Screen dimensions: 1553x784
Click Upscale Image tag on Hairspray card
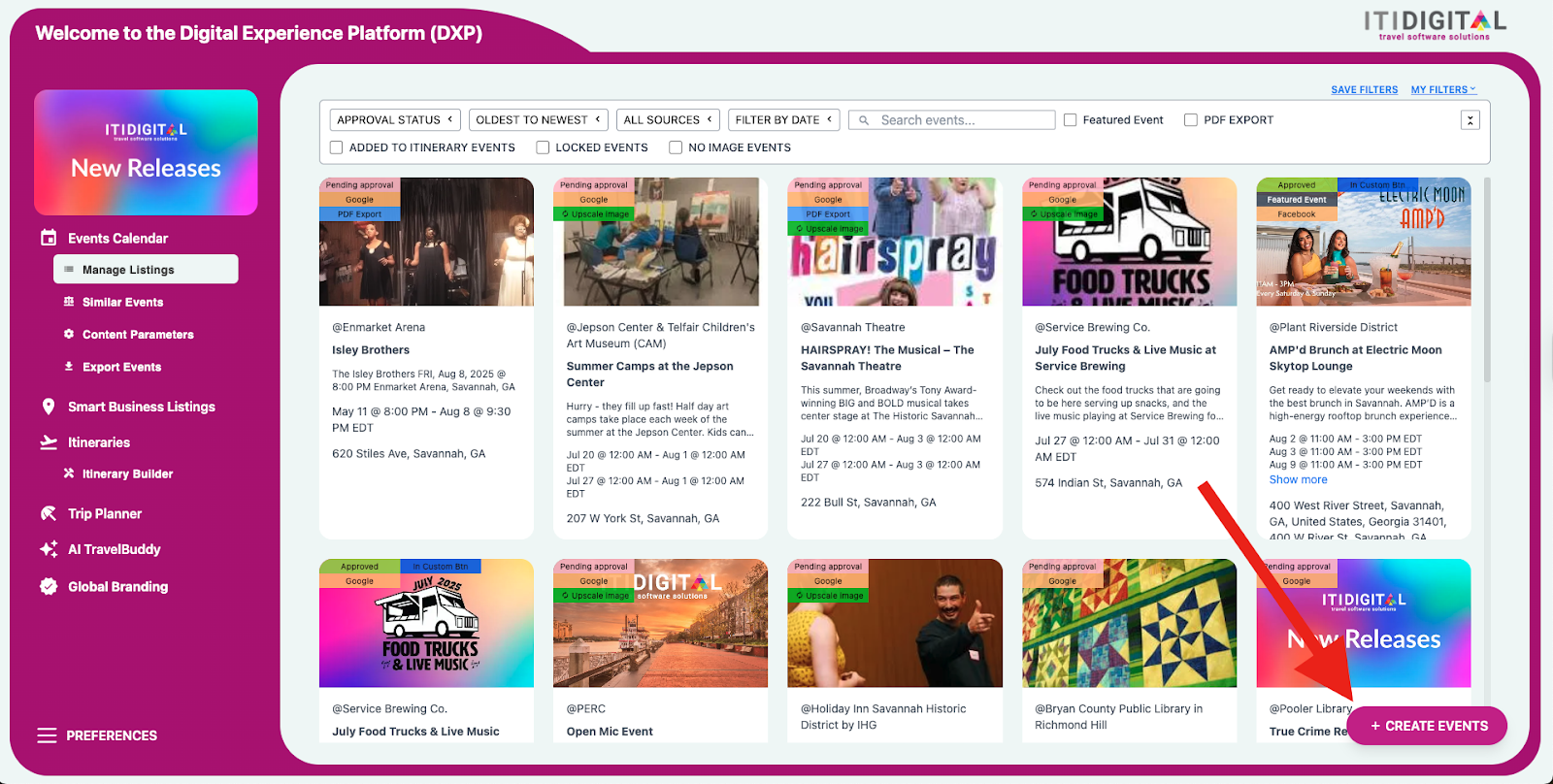coord(828,229)
